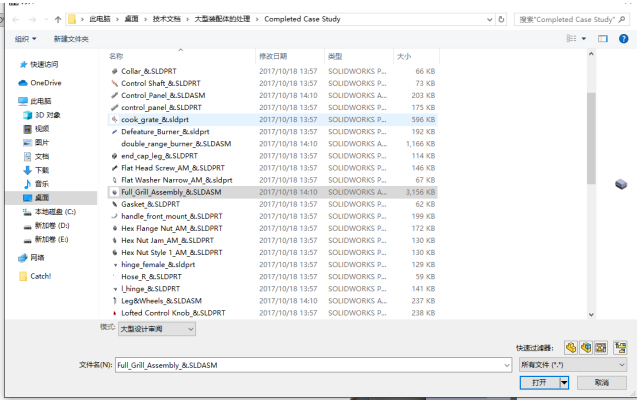This screenshot has width=642, height=402.
Task: Refresh the Completed Case Study folder
Action: pyautogui.click(x=501, y=19)
